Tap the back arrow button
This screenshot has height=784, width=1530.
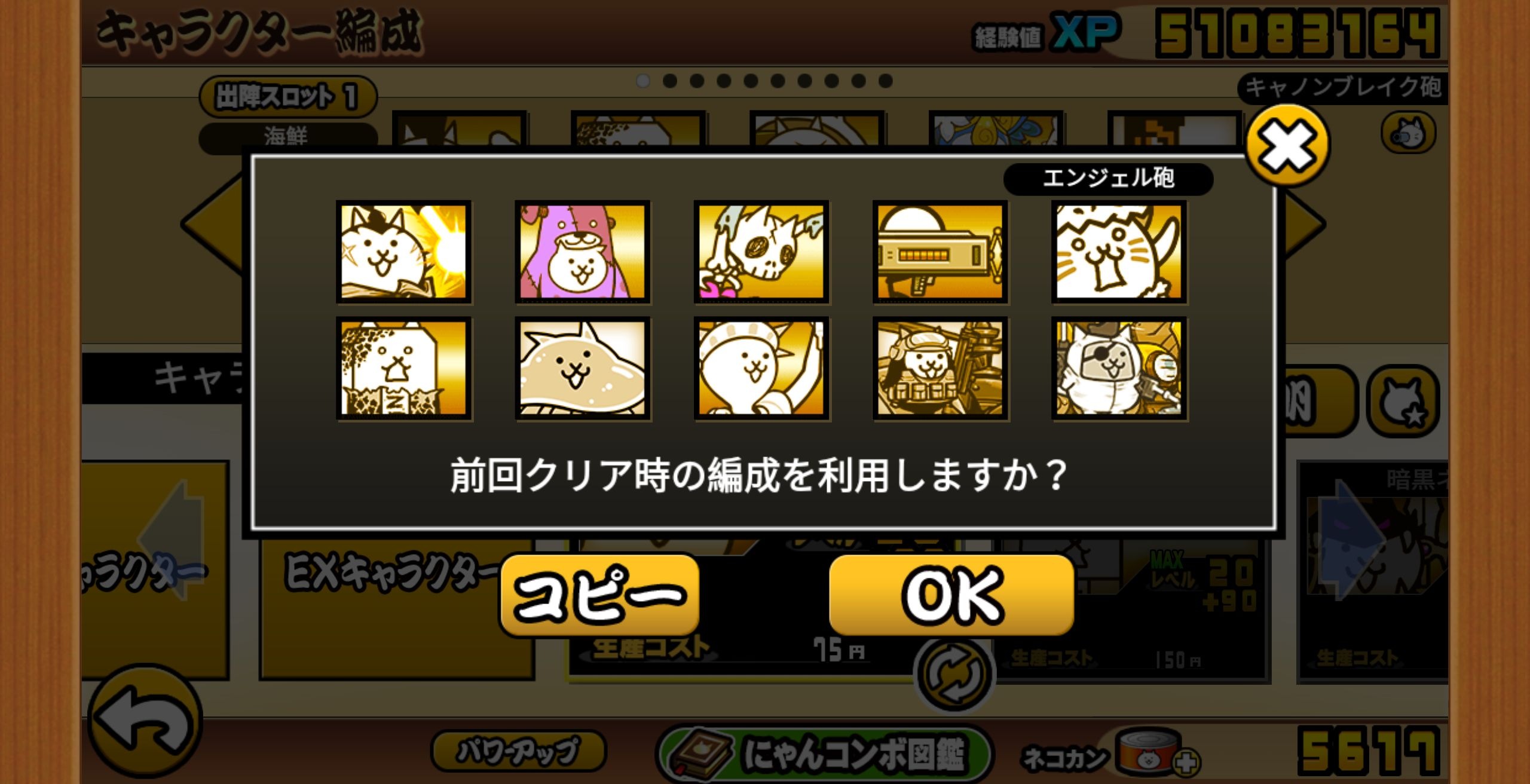pyautogui.click(x=145, y=720)
